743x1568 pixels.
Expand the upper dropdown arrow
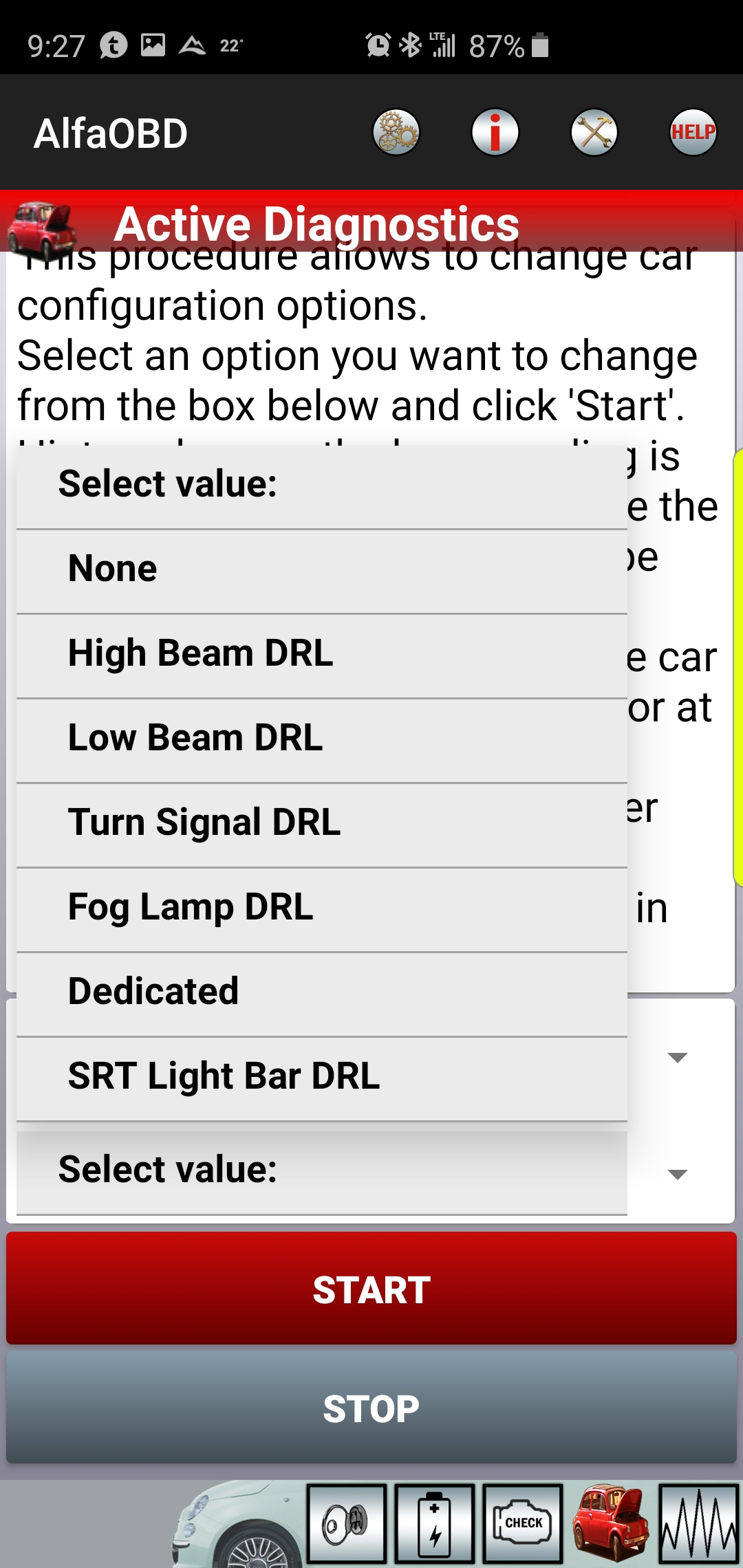(x=678, y=1058)
